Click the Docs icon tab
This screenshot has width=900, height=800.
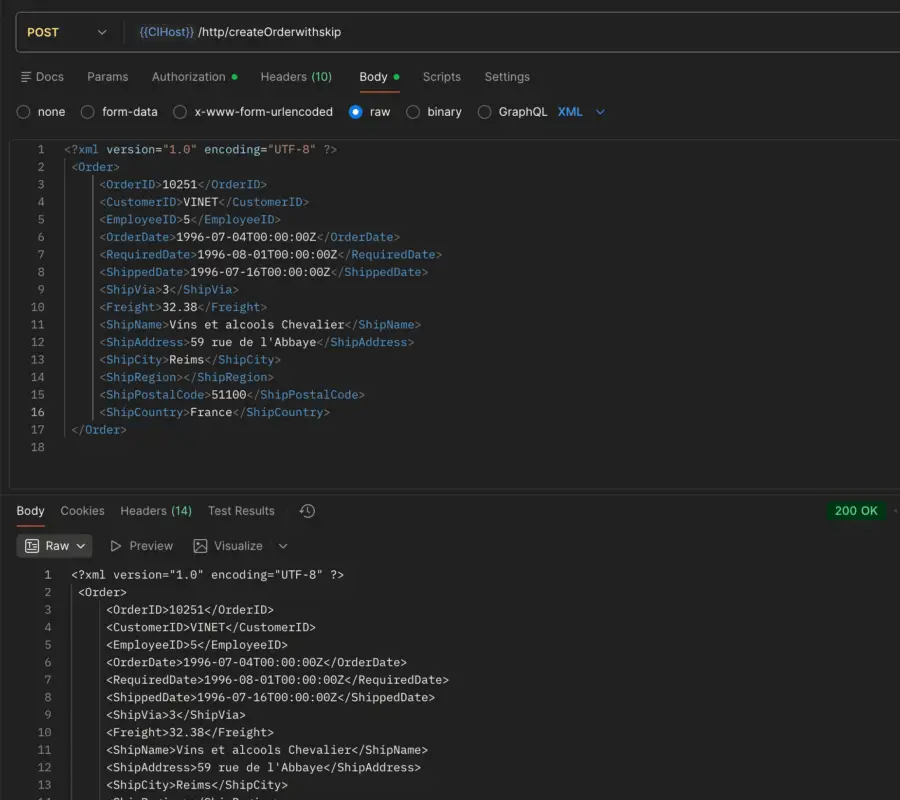[42, 77]
